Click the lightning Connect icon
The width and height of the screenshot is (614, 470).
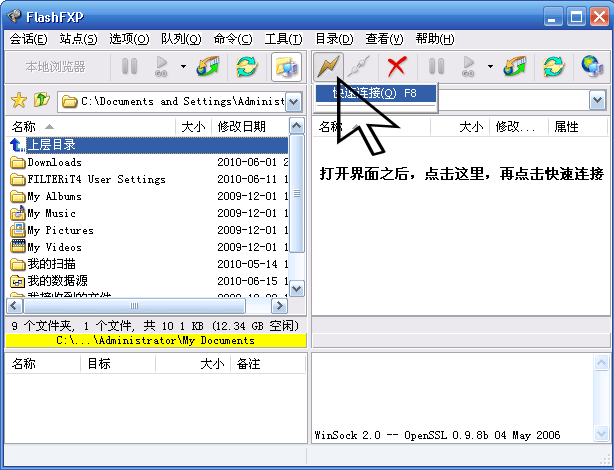tap(329, 66)
